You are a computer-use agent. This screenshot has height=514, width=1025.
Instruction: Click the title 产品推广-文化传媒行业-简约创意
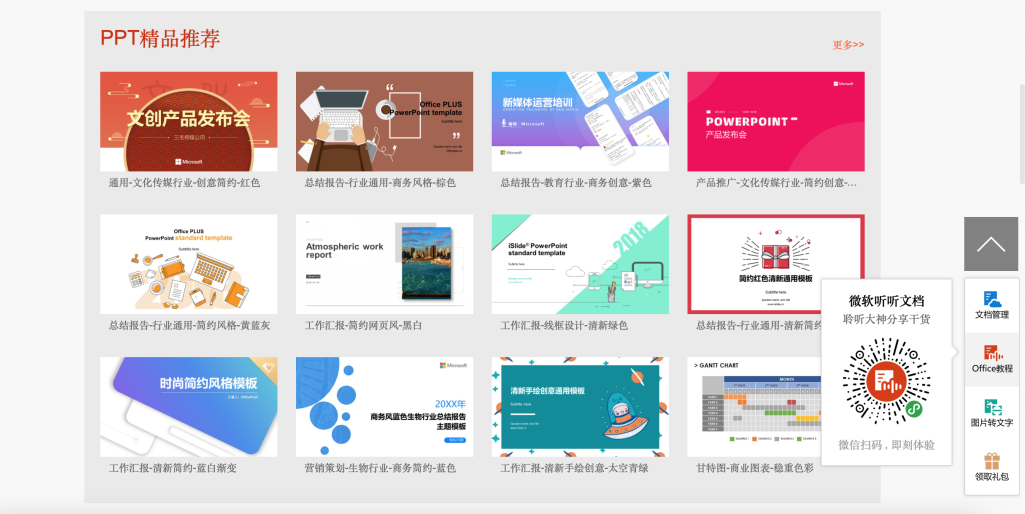[776, 182]
